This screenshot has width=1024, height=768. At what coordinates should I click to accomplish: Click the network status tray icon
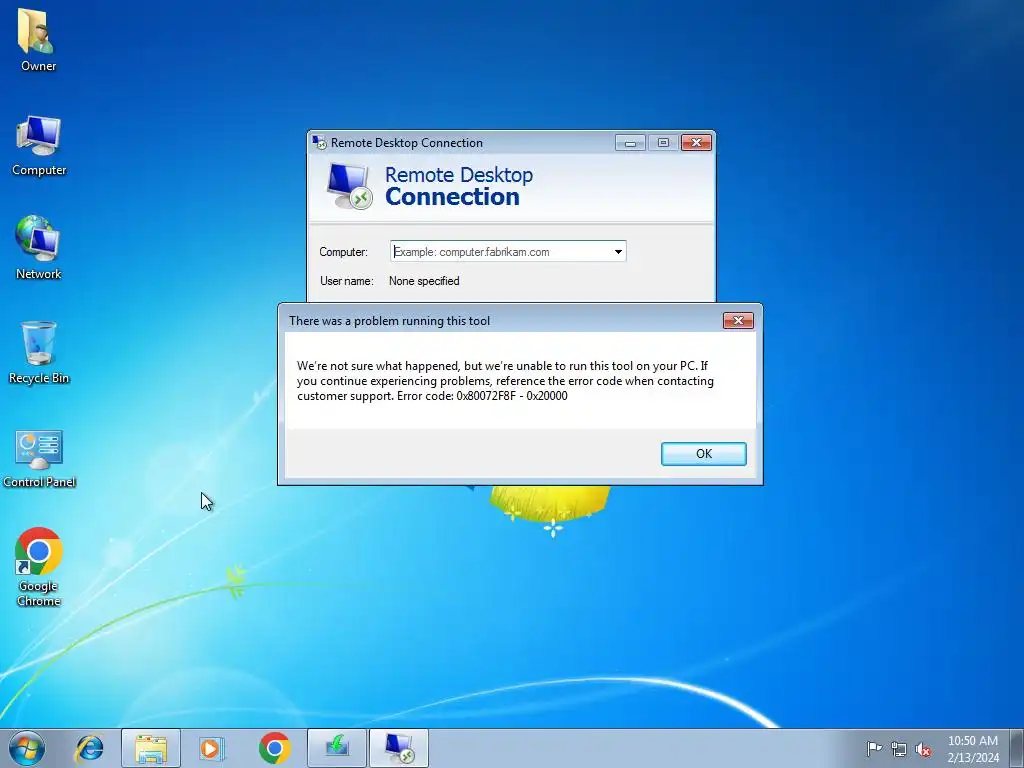pos(899,749)
